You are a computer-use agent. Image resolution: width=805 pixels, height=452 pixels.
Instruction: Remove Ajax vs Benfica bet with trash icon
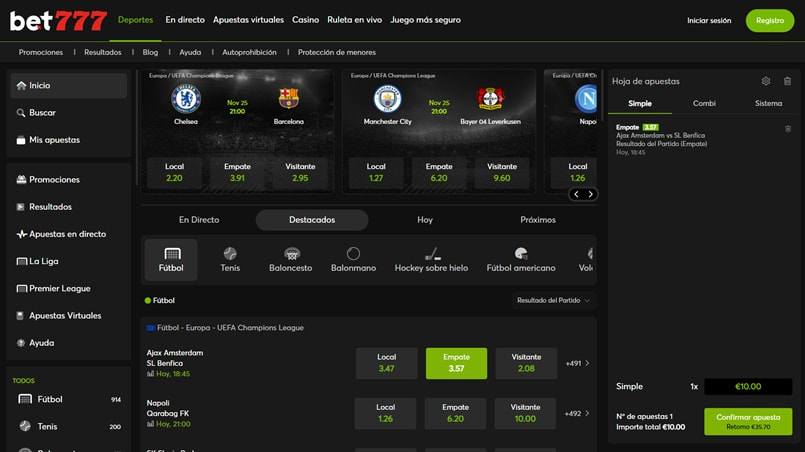(x=788, y=128)
